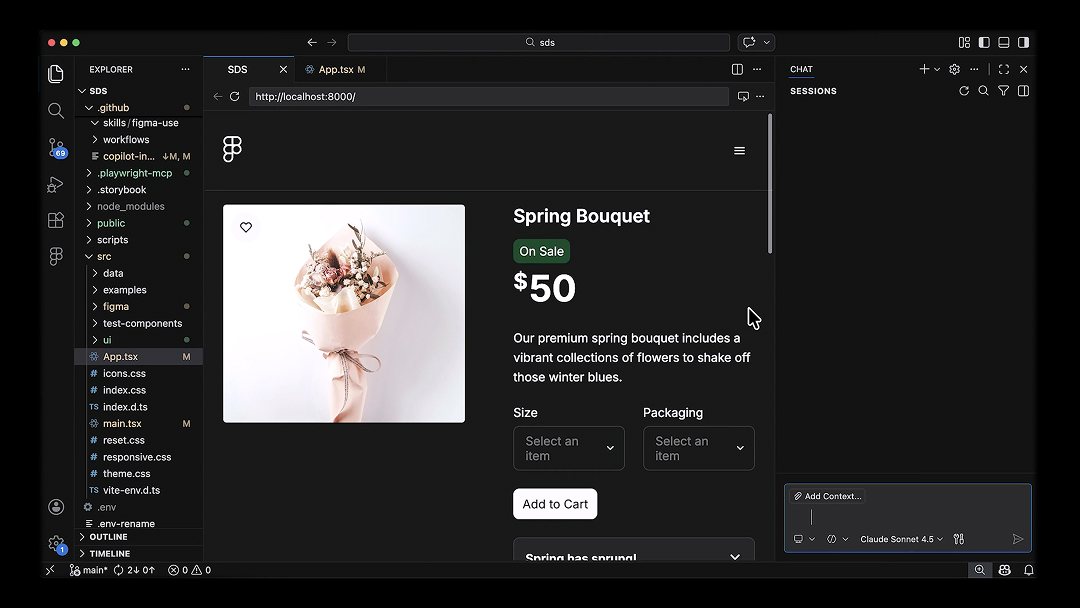Select main.tsx in the explorer
The width and height of the screenshot is (1080, 608).
[122, 424]
